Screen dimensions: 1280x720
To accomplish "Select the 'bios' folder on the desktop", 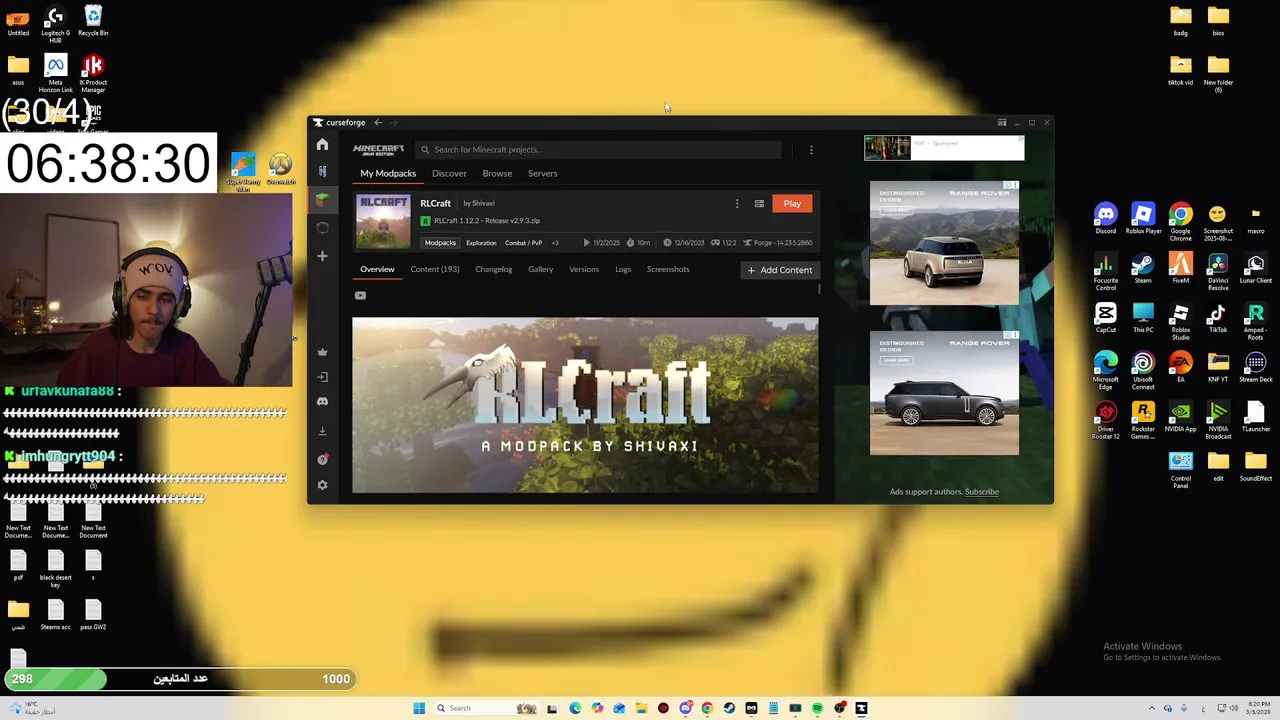I will coord(1218,20).
